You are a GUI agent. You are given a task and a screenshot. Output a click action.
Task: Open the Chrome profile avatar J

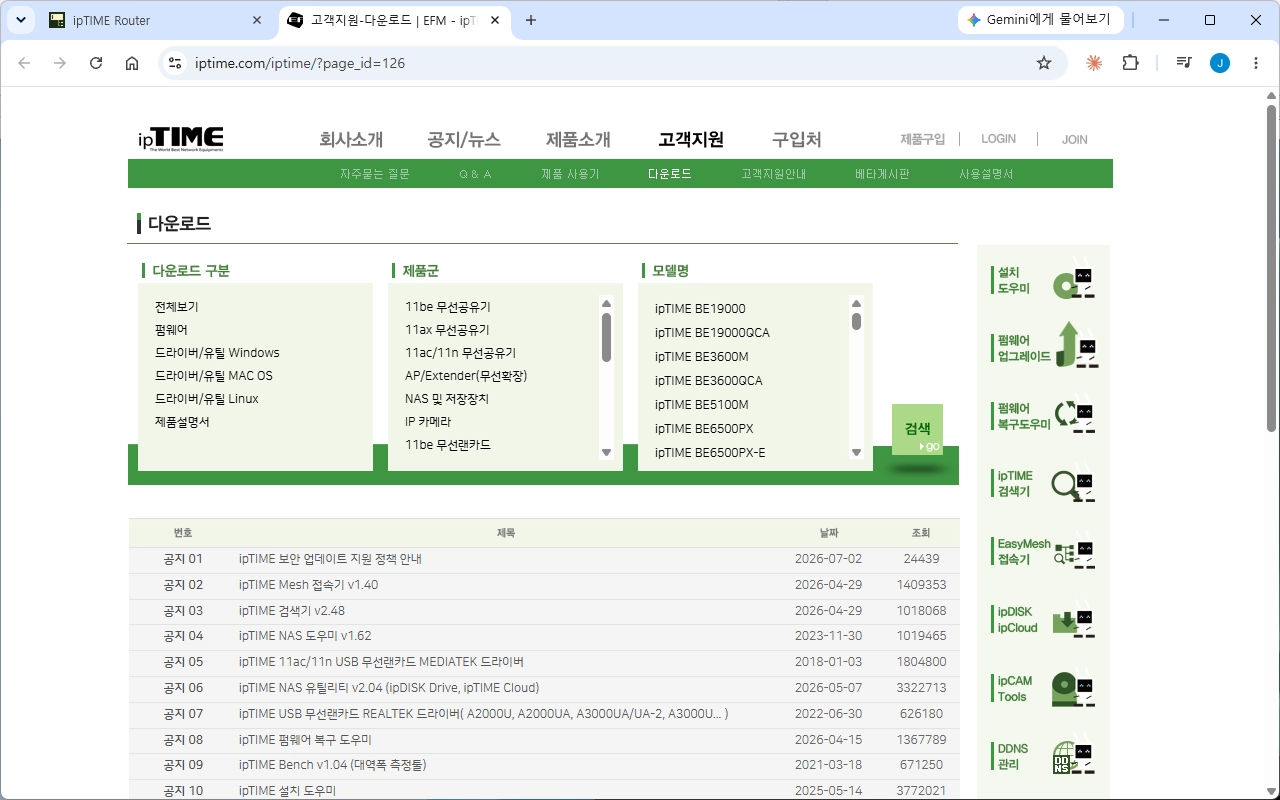(x=1220, y=63)
